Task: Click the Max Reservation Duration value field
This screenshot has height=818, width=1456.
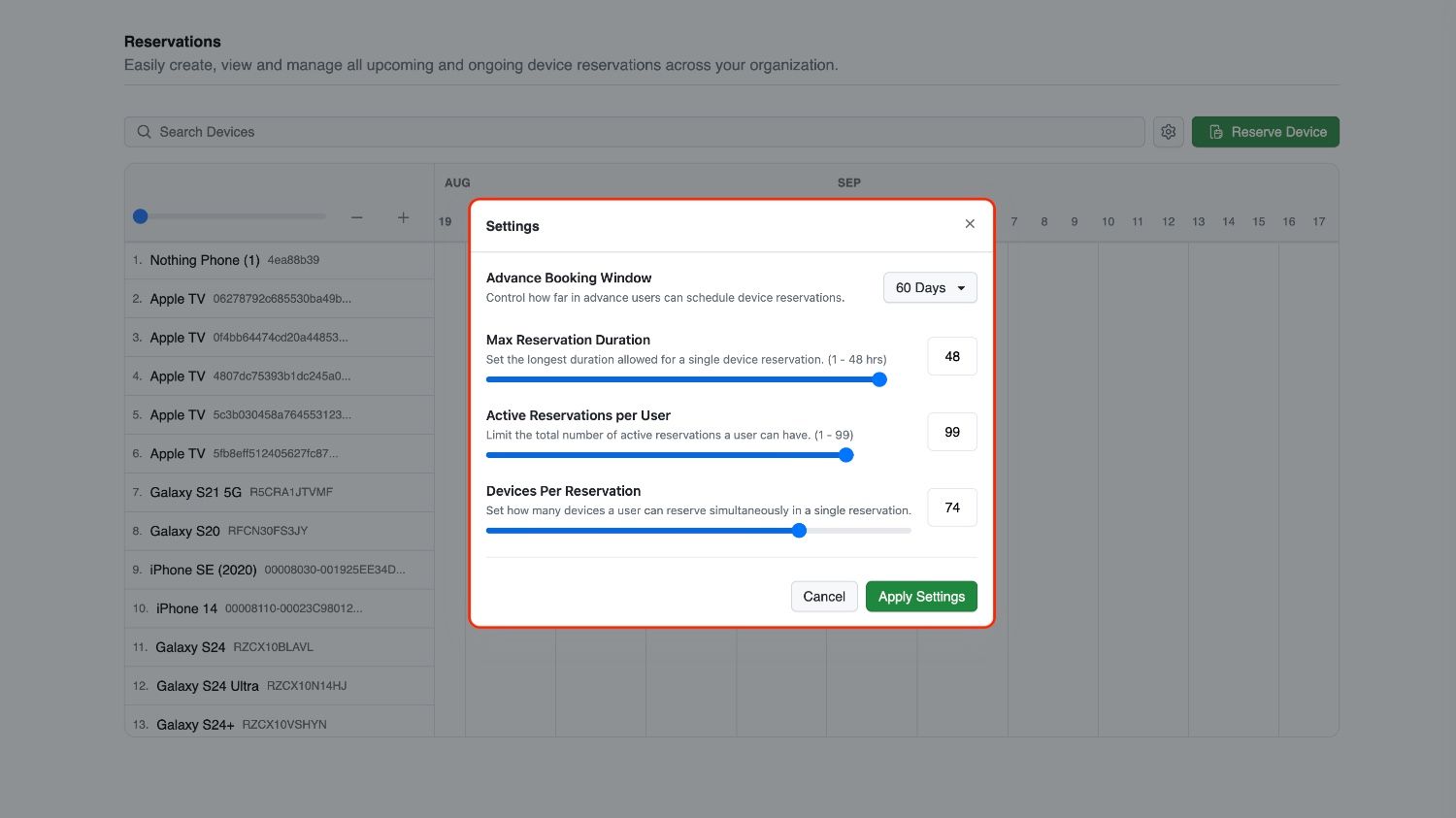Action: coord(951,356)
